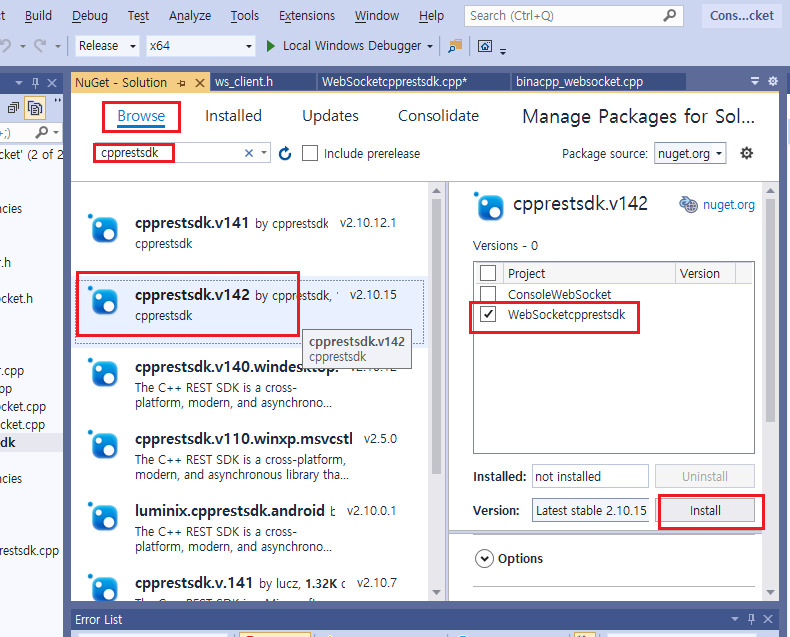Click Solution Explorer search magnifier icon
The height and width of the screenshot is (637, 790).
click(42, 132)
